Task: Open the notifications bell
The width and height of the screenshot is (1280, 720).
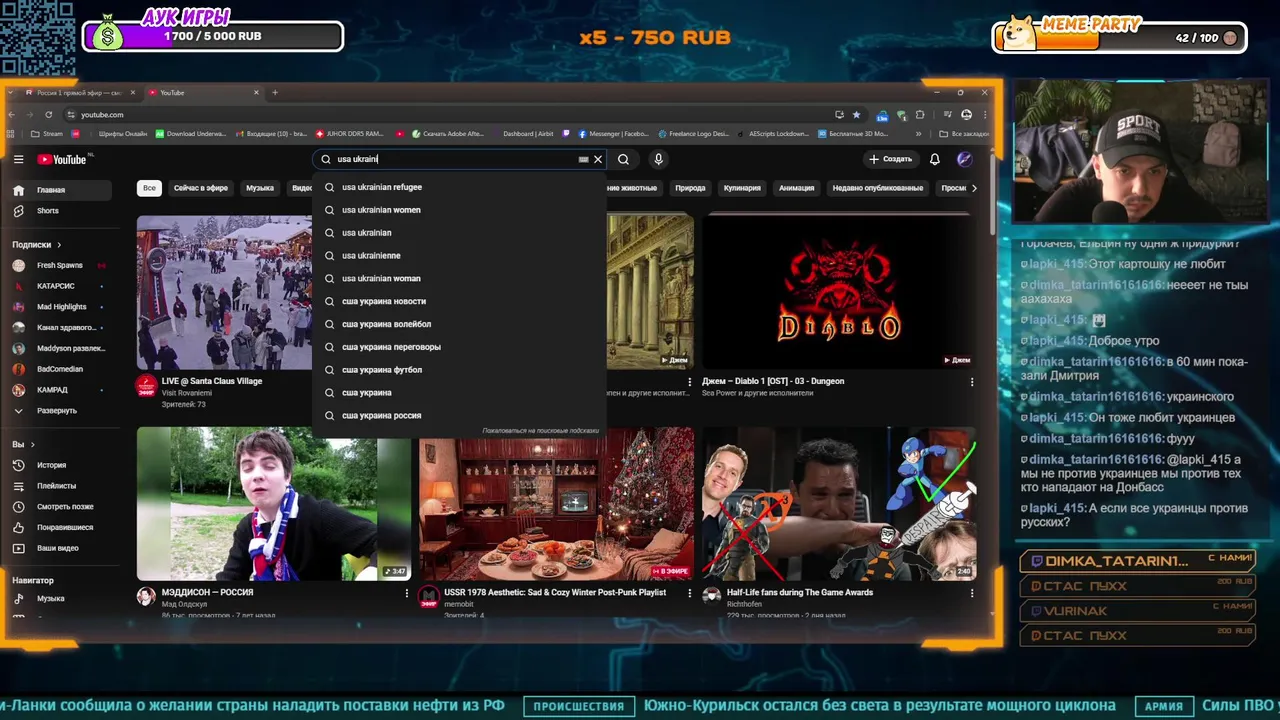Action: pyautogui.click(x=935, y=159)
